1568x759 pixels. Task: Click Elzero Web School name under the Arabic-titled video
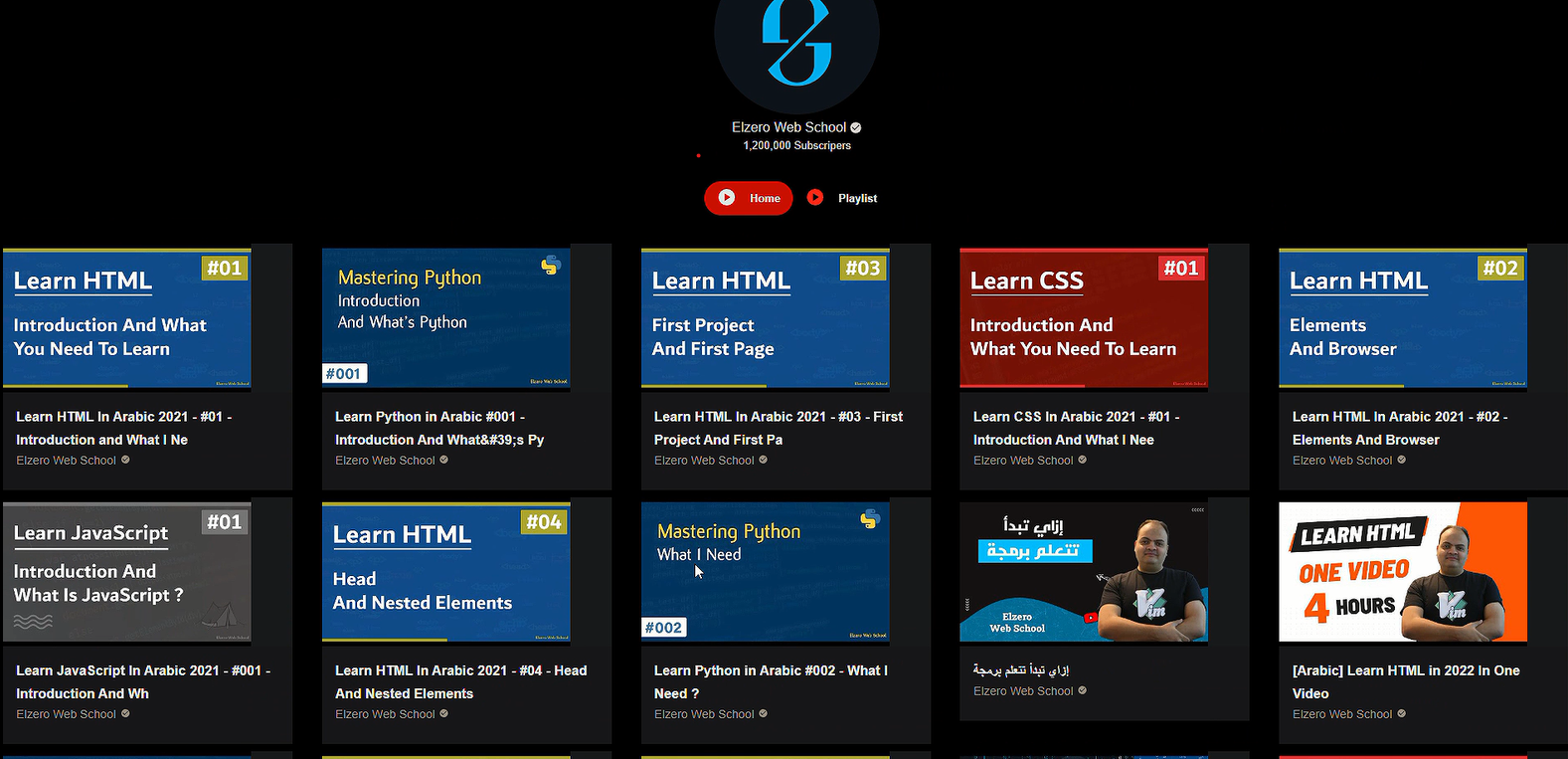1023,691
